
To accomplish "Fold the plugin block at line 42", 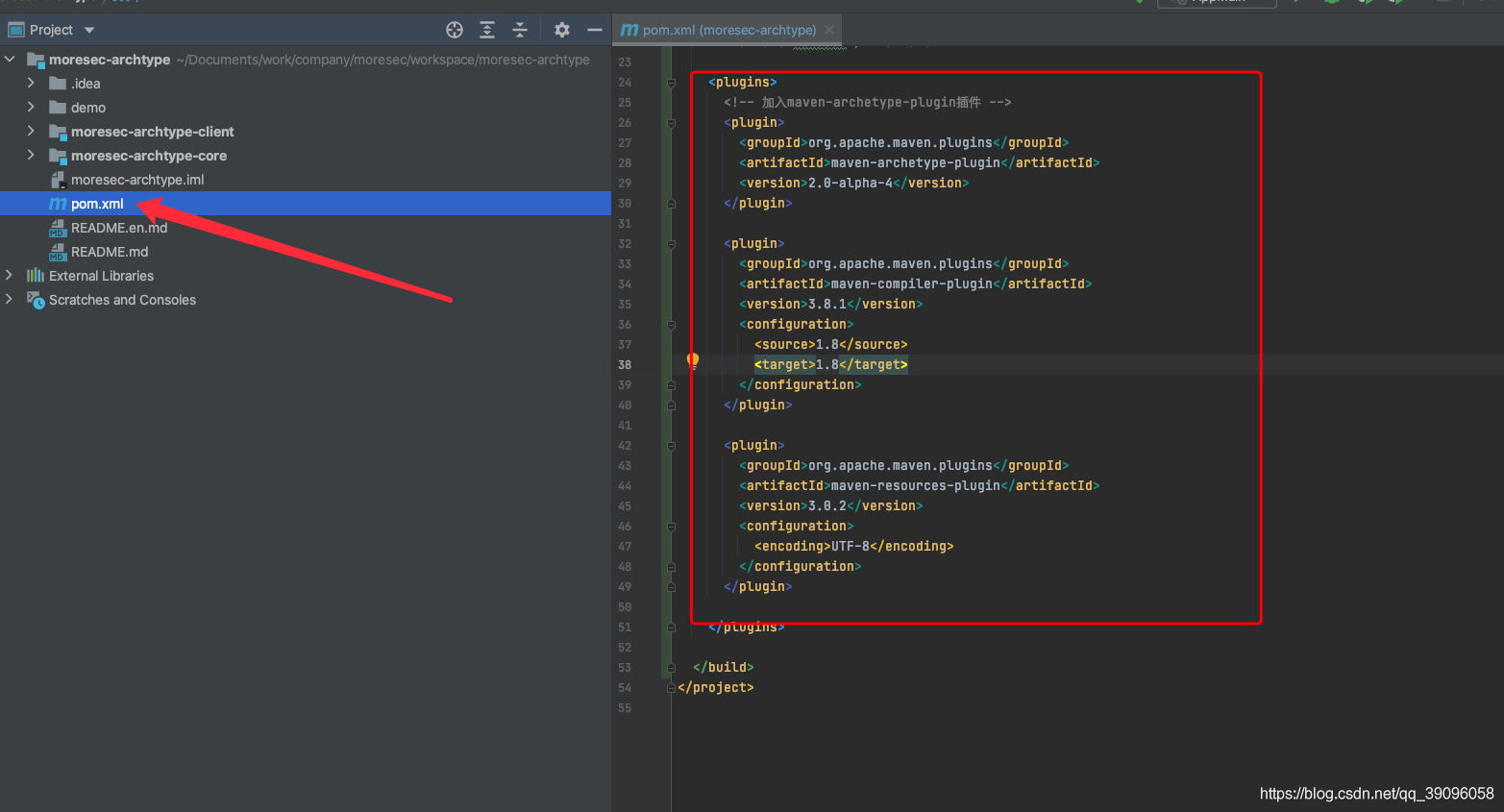I will click(671, 446).
